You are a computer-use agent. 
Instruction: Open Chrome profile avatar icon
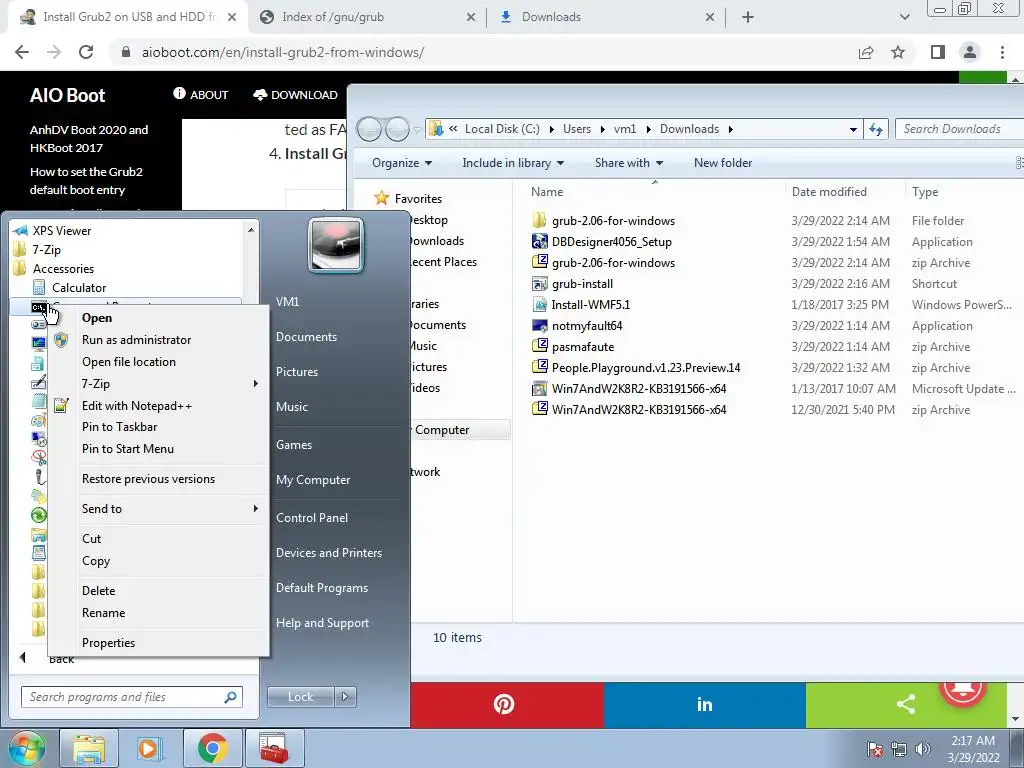coord(970,52)
